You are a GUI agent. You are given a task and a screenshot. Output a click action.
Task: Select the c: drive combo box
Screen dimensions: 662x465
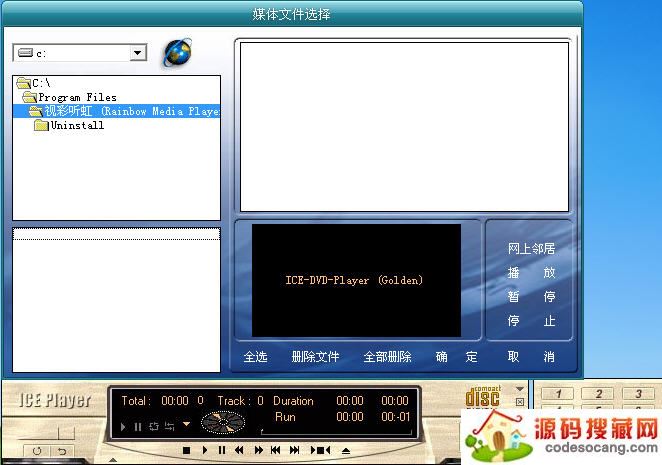pyautogui.click(x=80, y=53)
